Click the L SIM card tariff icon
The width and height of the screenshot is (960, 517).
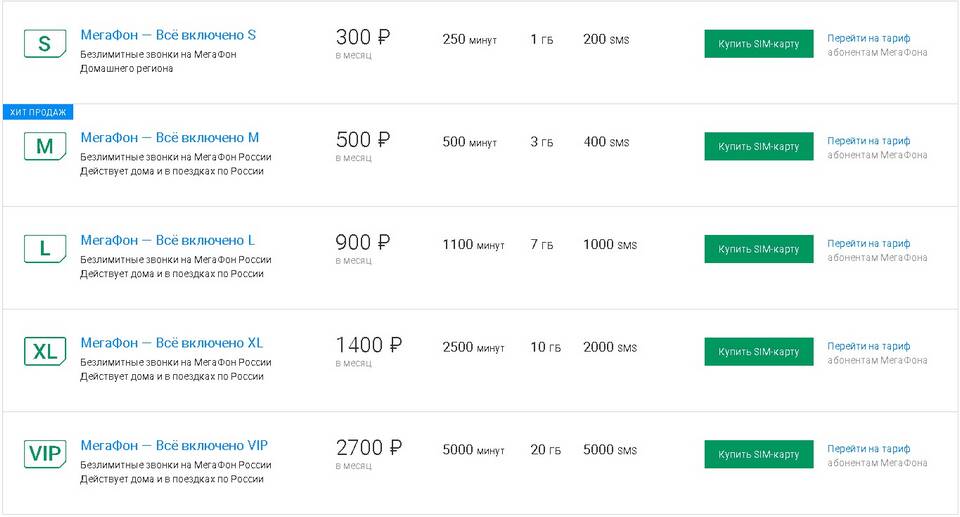click(44, 249)
